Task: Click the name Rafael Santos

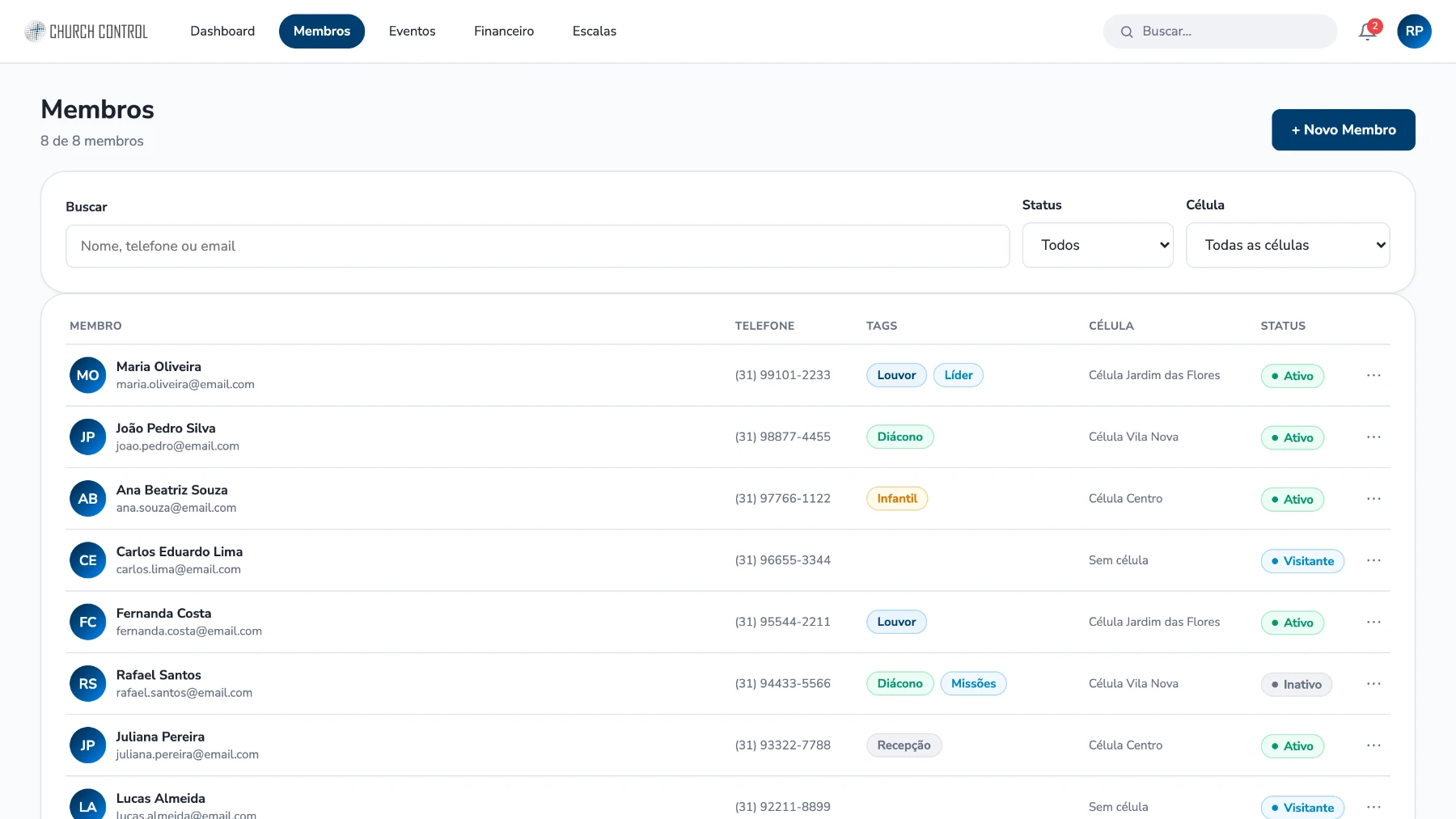Action: [x=159, y=675]
